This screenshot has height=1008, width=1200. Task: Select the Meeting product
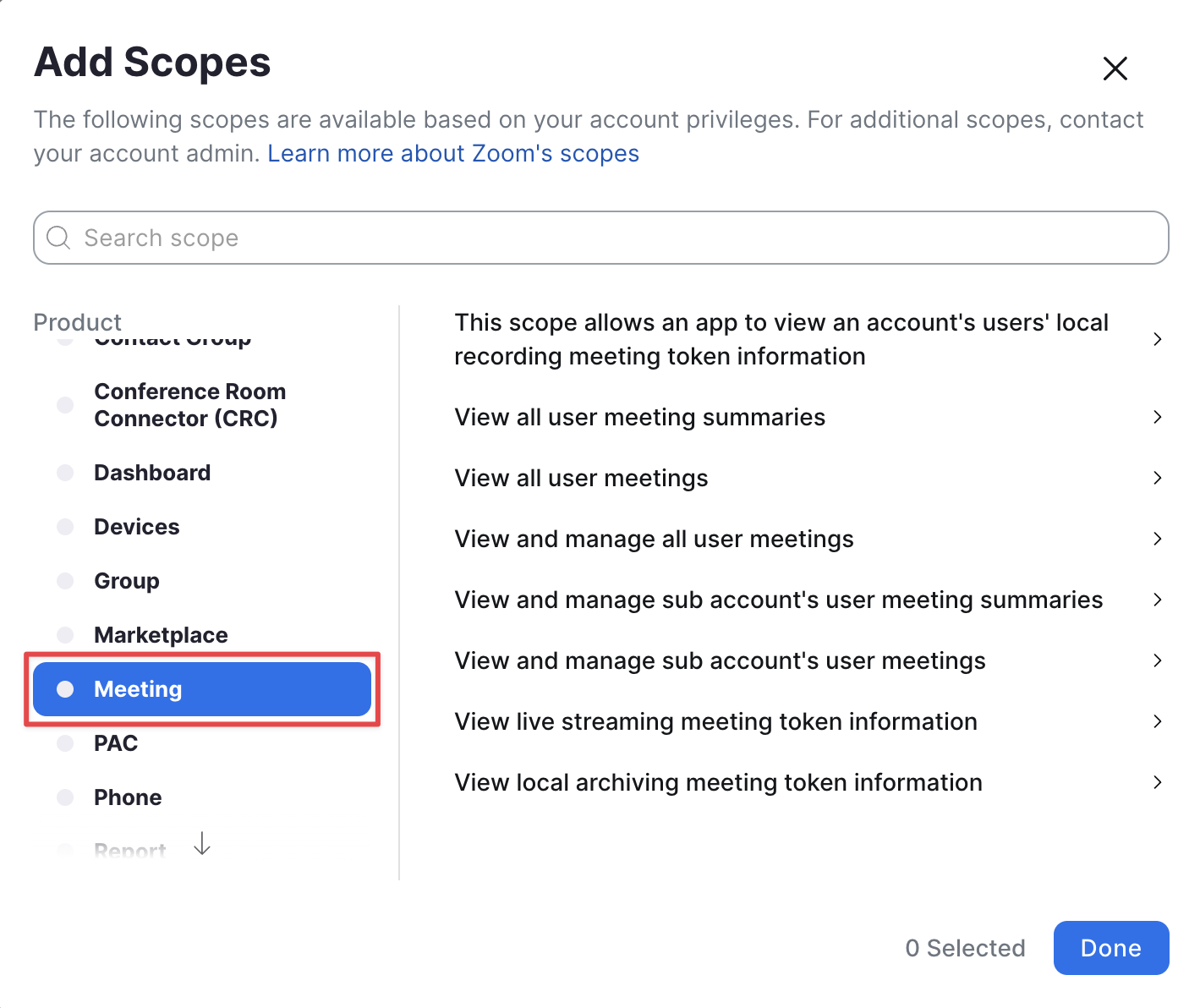[202, 689]
